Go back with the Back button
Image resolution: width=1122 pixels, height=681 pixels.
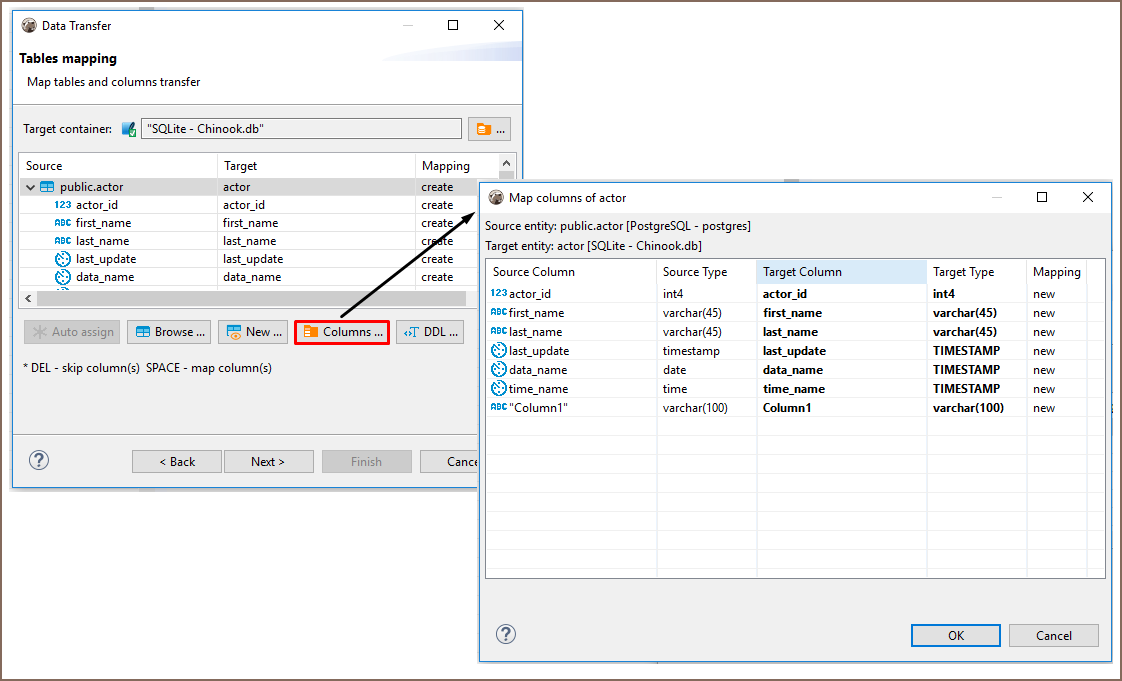pos(177,461)
